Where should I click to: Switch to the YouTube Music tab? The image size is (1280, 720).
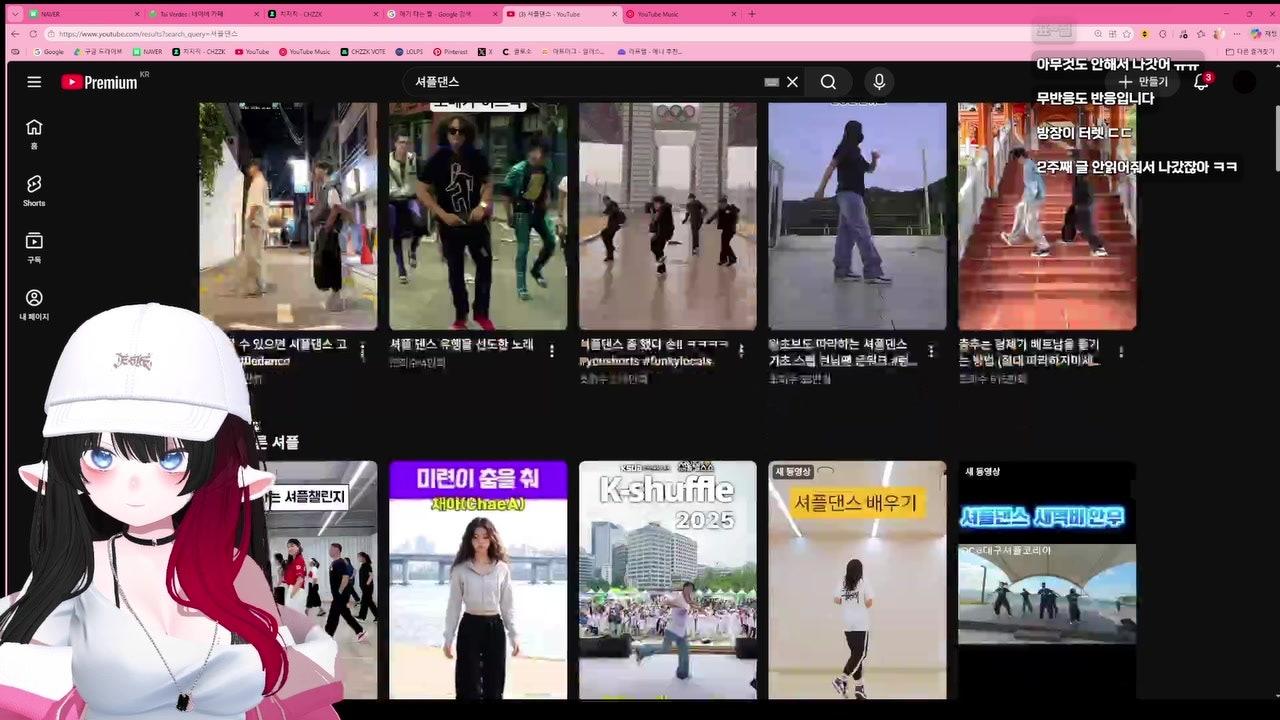681,14
